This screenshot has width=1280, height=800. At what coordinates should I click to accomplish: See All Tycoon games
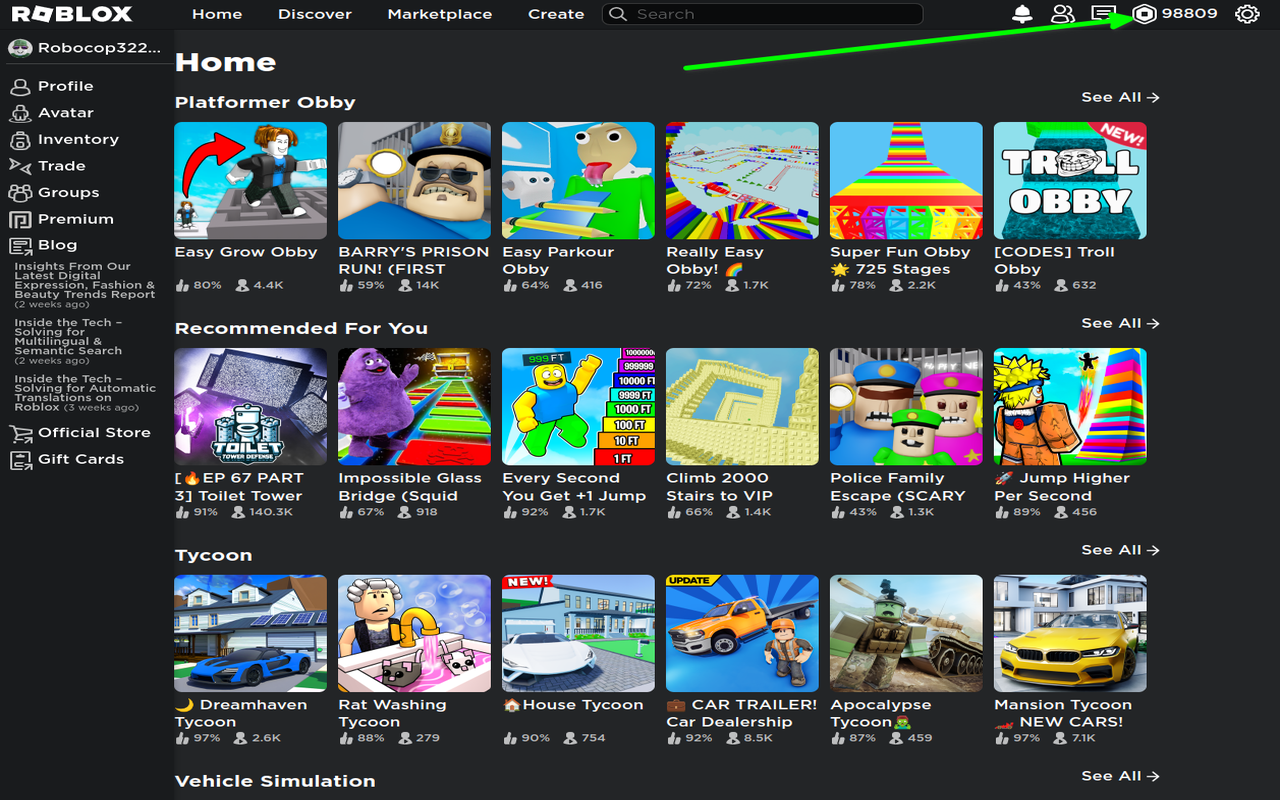click(x=1120, y=550)
